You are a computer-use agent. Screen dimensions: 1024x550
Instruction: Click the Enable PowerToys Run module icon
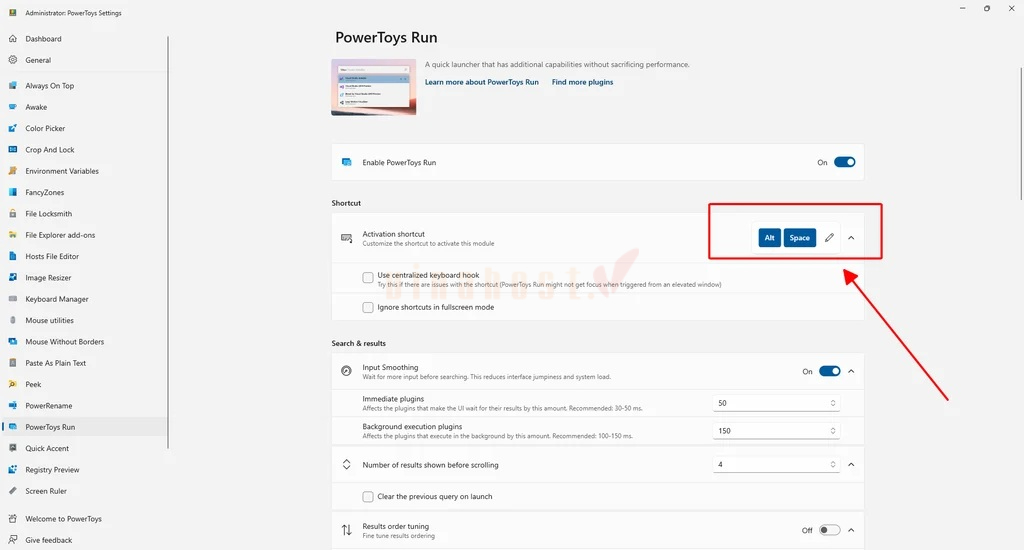click(x=347, y=162)
